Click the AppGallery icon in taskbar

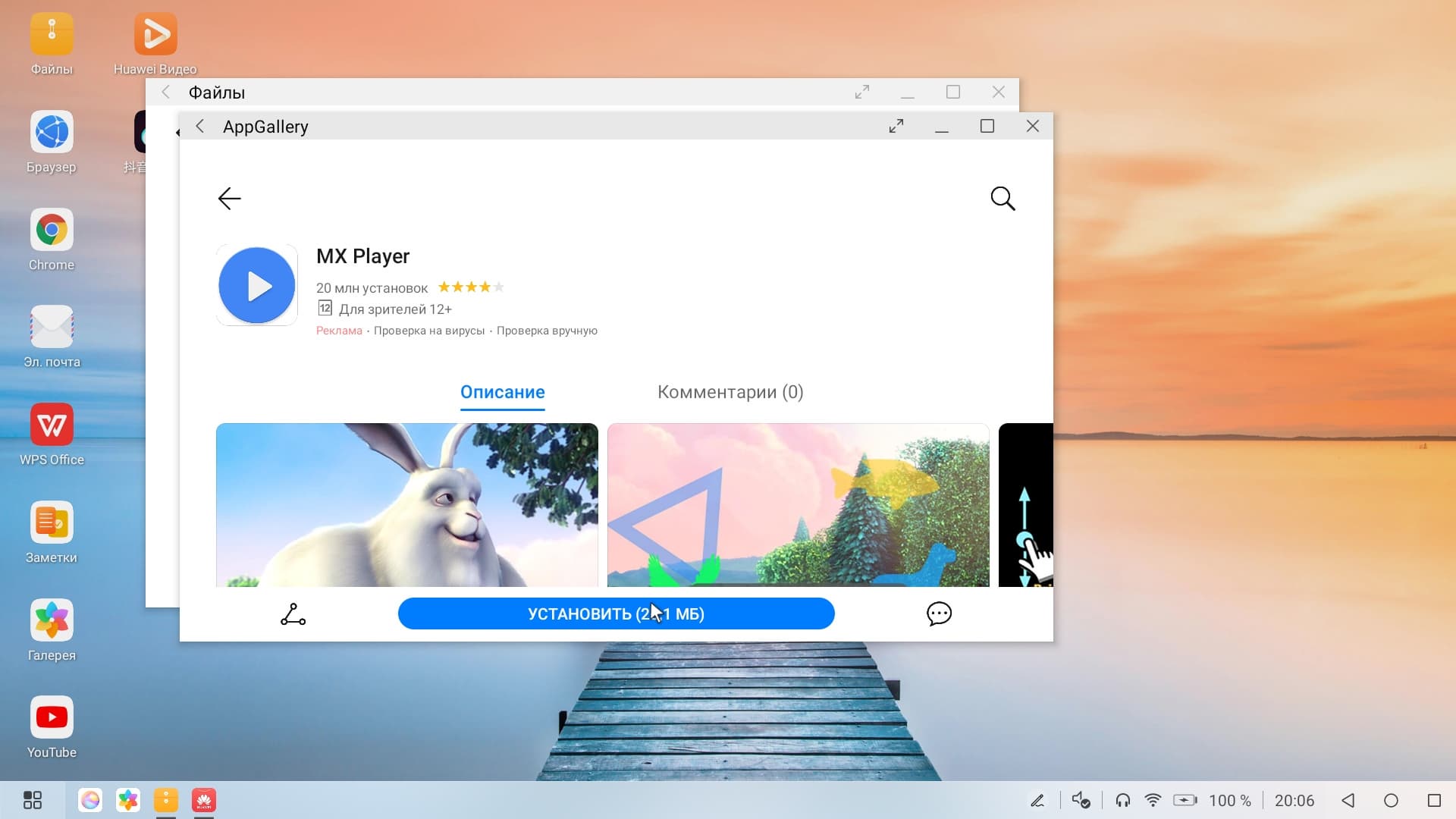click(204, 800)
